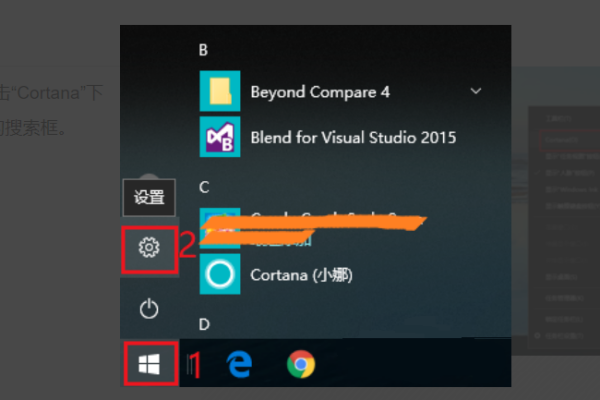Expand the Beyond Compare 4 chevron
The image size is (600, 400).
[x=476, y=91]
